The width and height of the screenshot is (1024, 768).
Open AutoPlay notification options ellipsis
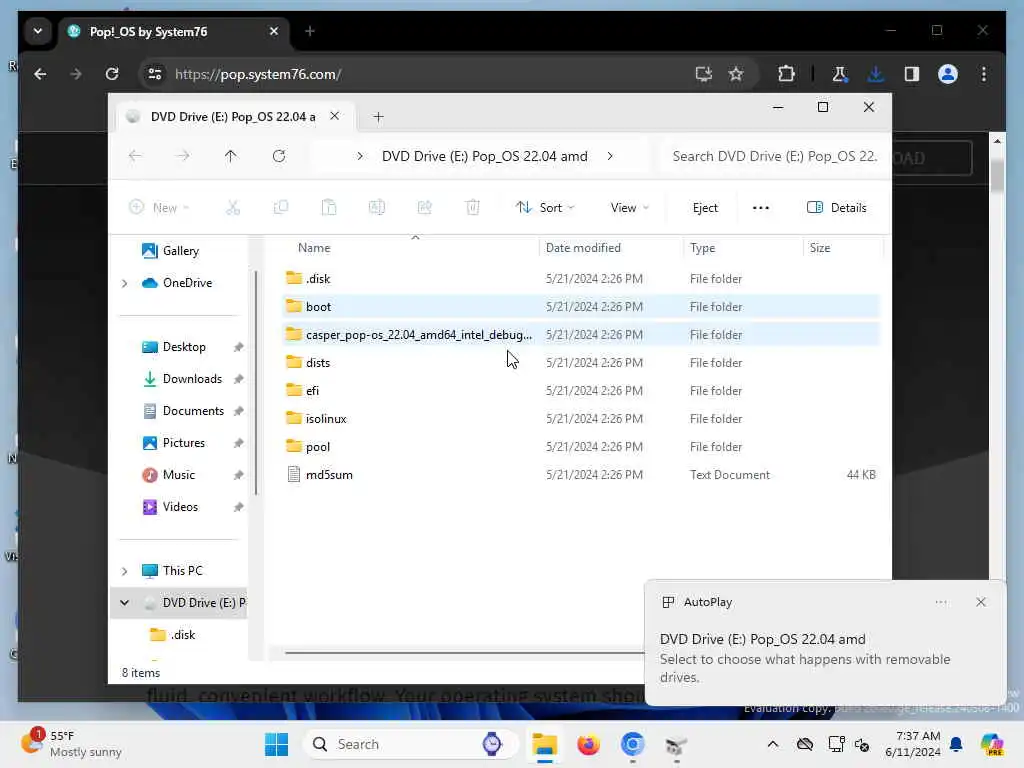(940, 602)
